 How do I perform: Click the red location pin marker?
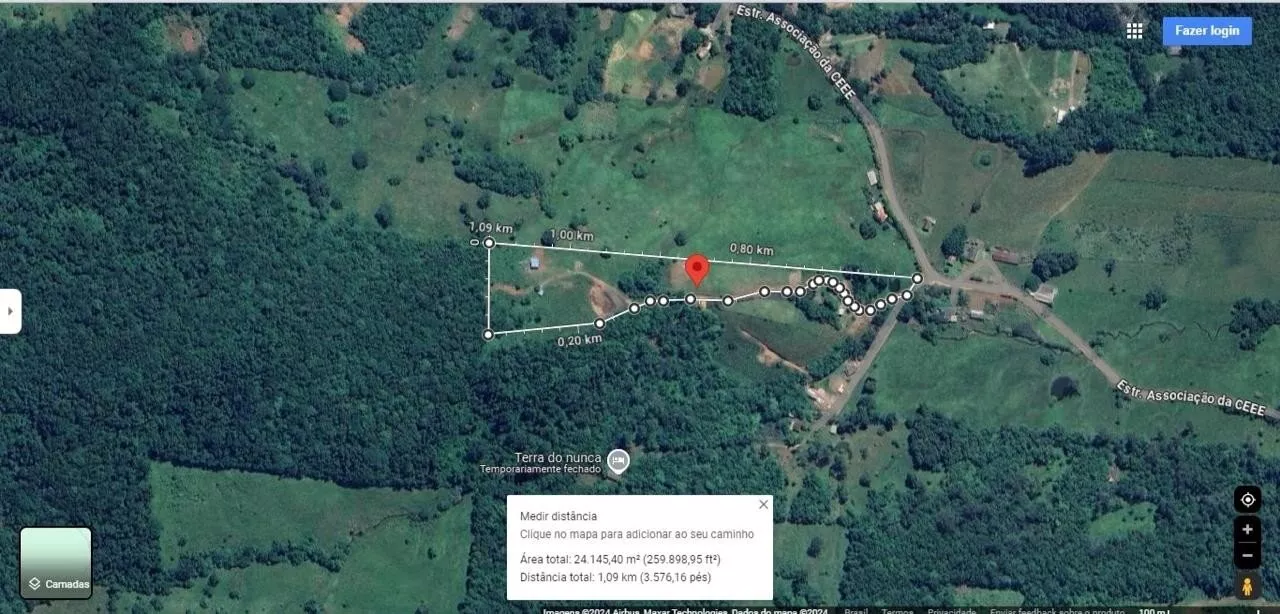click(x=697, y=269)
